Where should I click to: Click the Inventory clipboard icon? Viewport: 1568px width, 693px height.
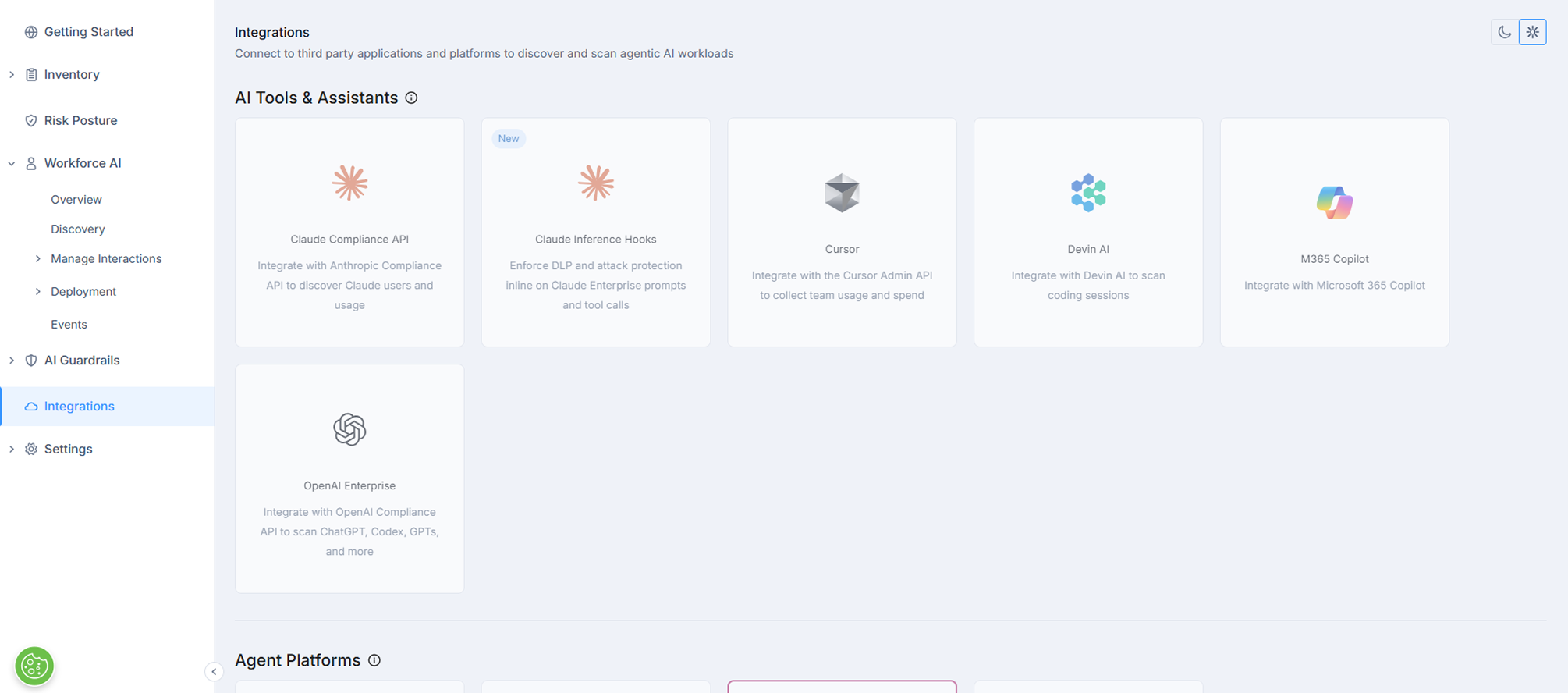31,75
